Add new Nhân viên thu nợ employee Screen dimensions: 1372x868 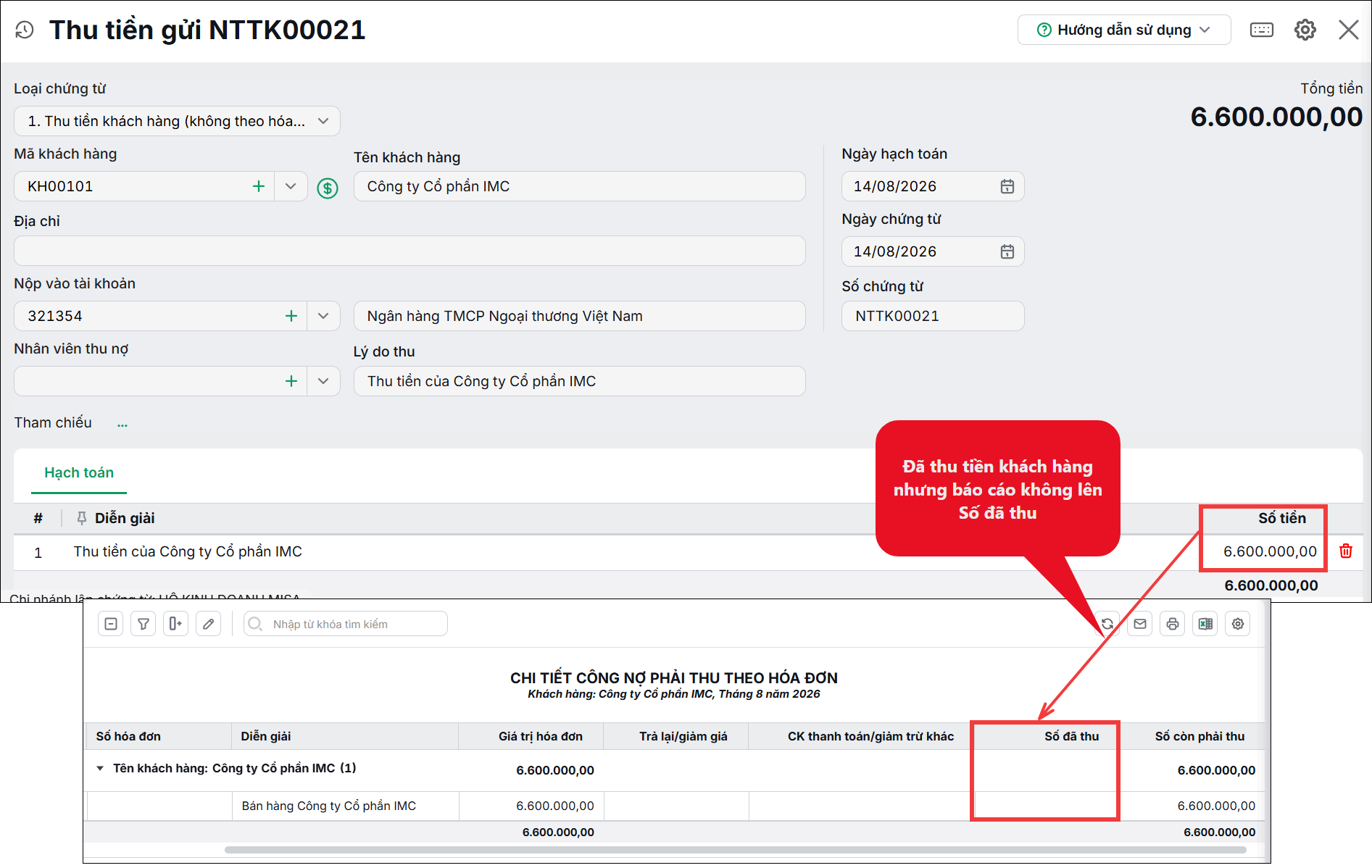291,381
